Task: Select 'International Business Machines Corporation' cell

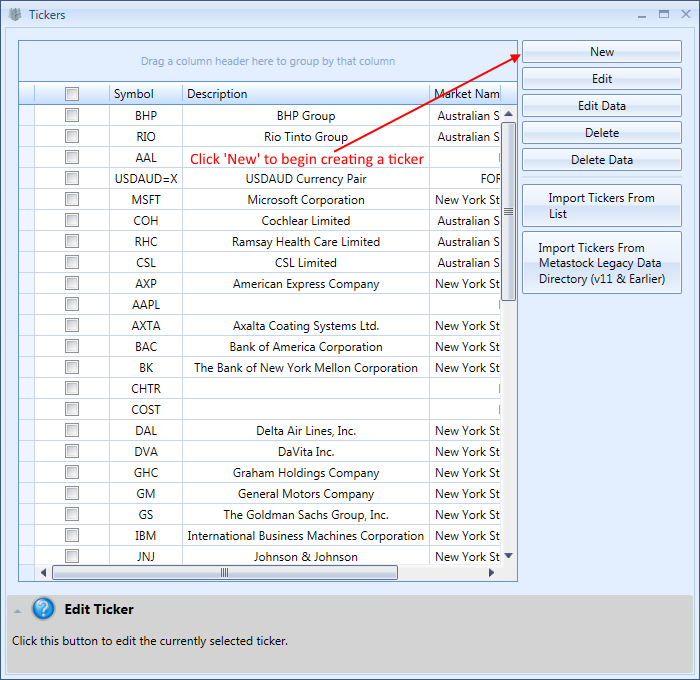Action: pyautogui.click(x=306, y=535)
